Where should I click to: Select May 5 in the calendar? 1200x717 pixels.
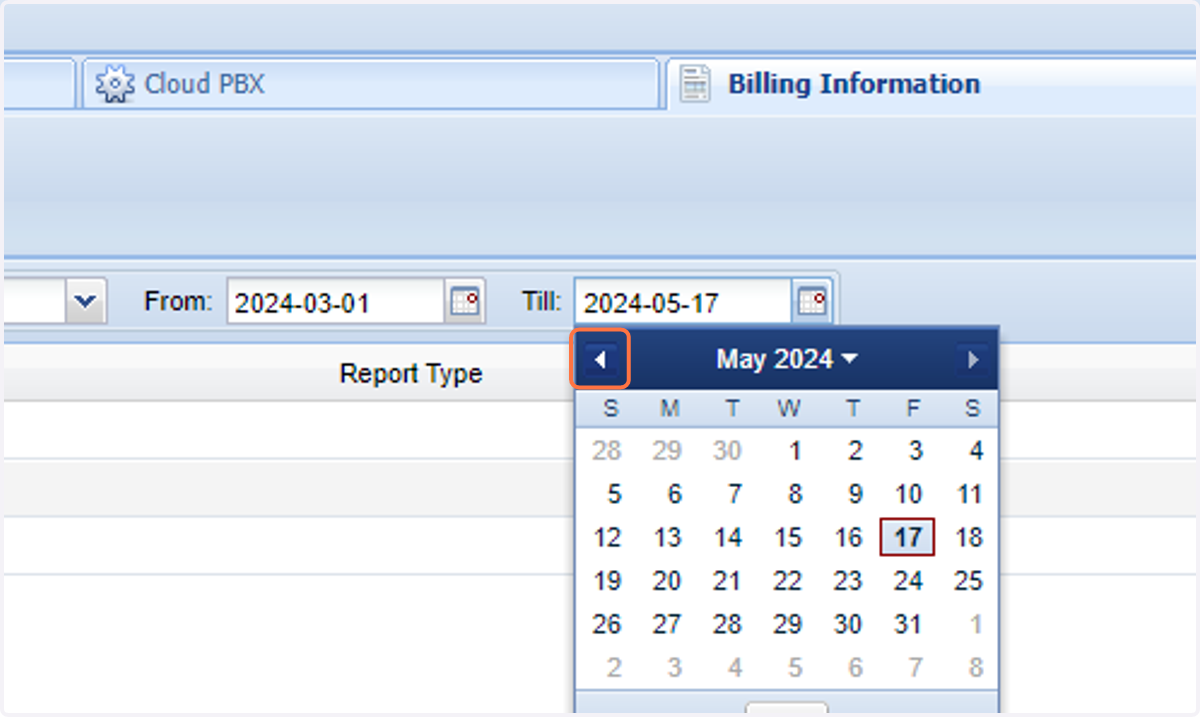click(x=613, y=494)
